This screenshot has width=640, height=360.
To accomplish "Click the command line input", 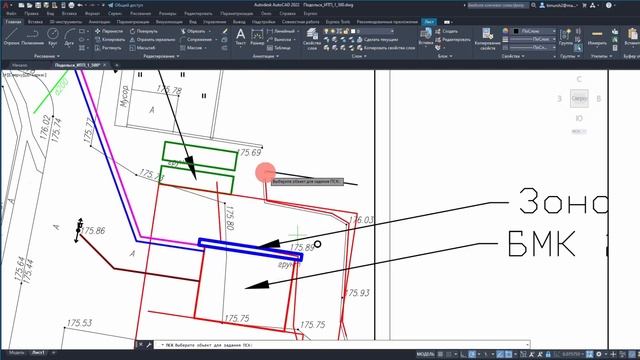I will click(x=342, y=345).
